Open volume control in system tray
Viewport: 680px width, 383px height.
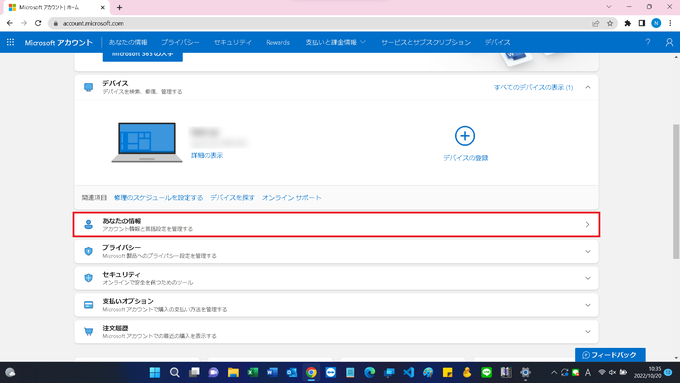click(612, 372)
